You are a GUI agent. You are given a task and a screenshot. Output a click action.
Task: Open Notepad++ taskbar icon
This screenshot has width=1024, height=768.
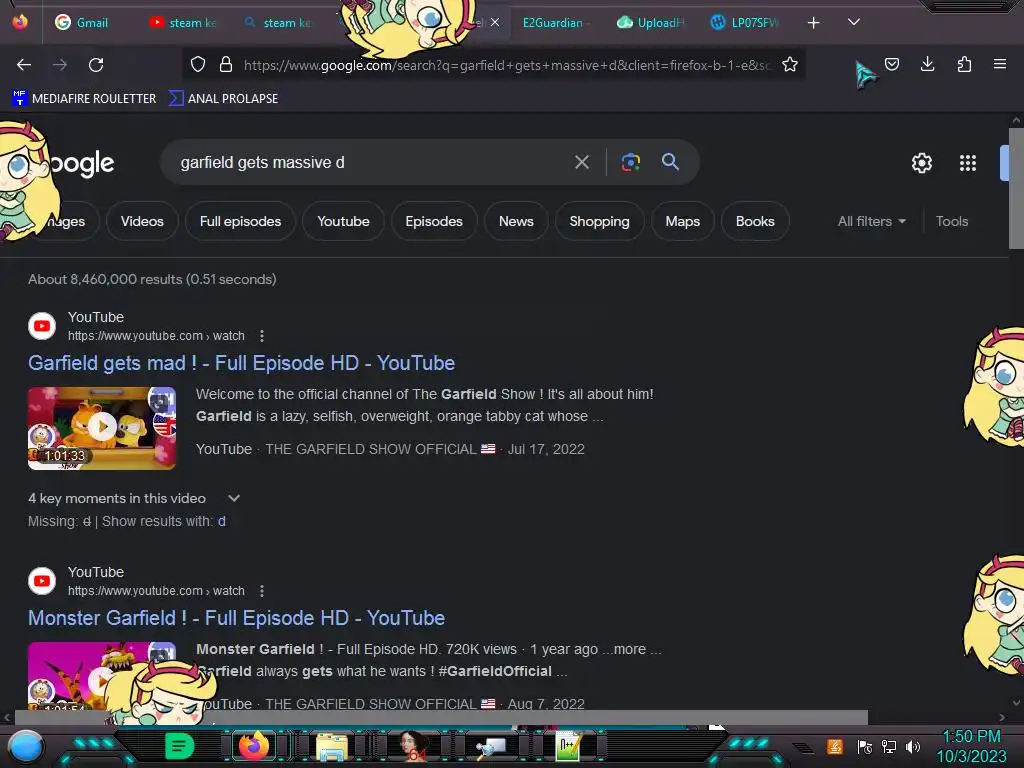pos(568,746)
